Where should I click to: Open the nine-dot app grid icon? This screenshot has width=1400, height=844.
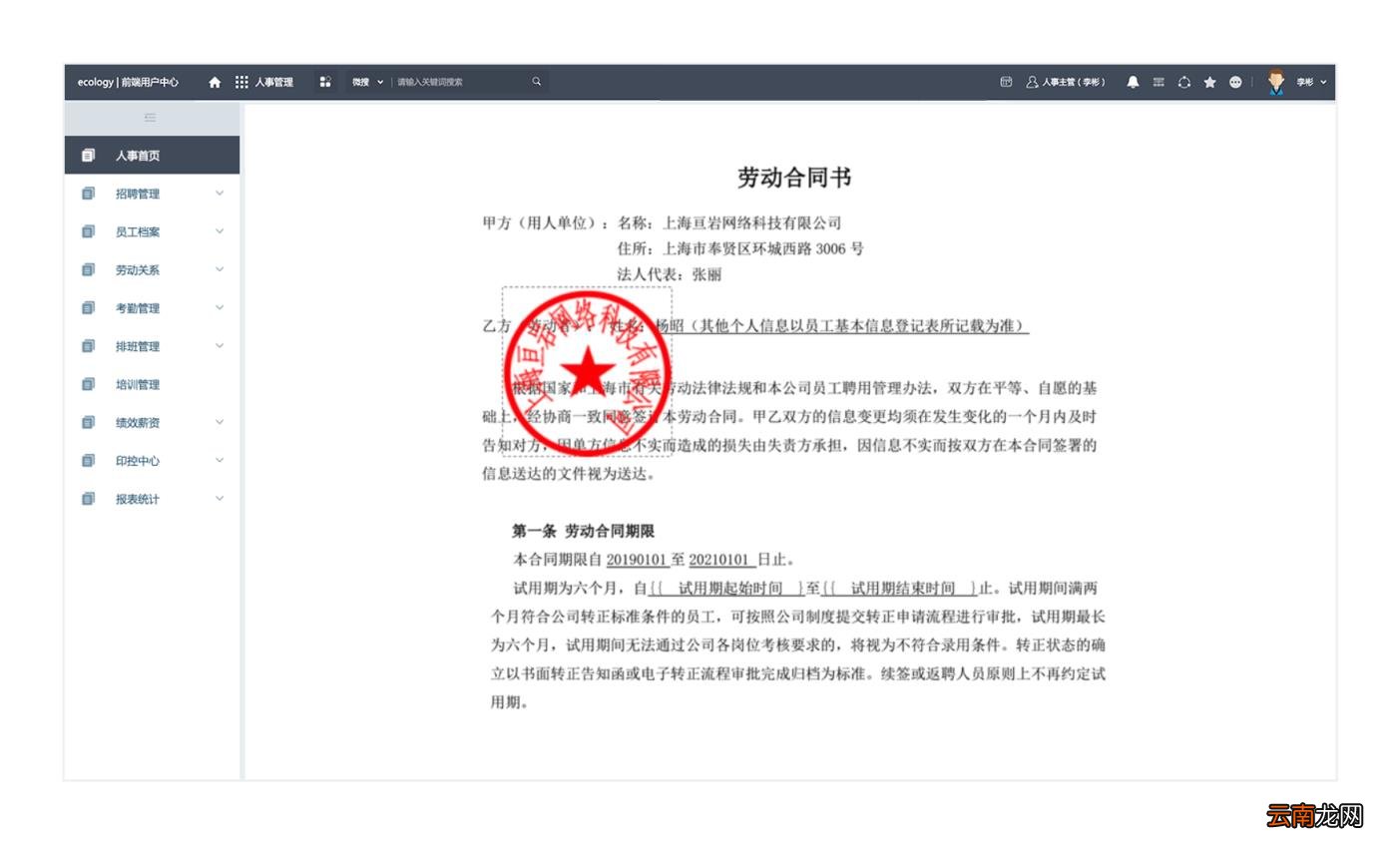[241, 82]
